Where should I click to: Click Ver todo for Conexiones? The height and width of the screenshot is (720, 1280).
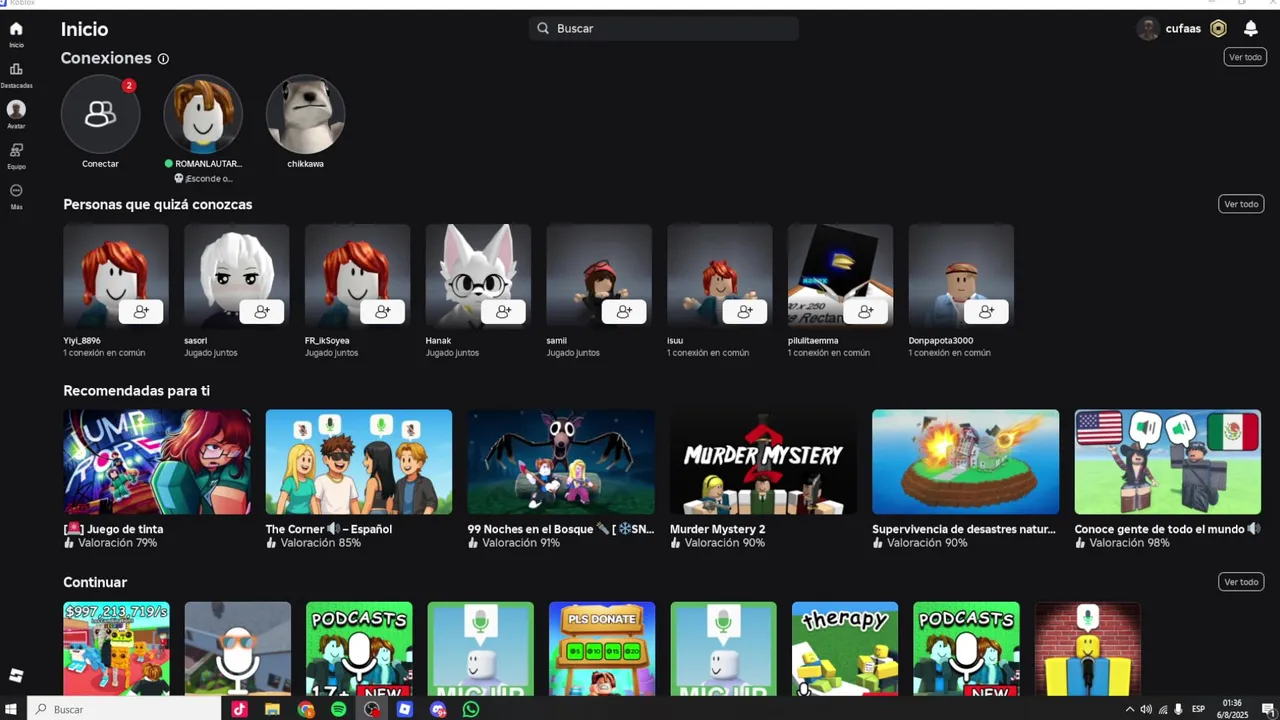coord(1245,57)
